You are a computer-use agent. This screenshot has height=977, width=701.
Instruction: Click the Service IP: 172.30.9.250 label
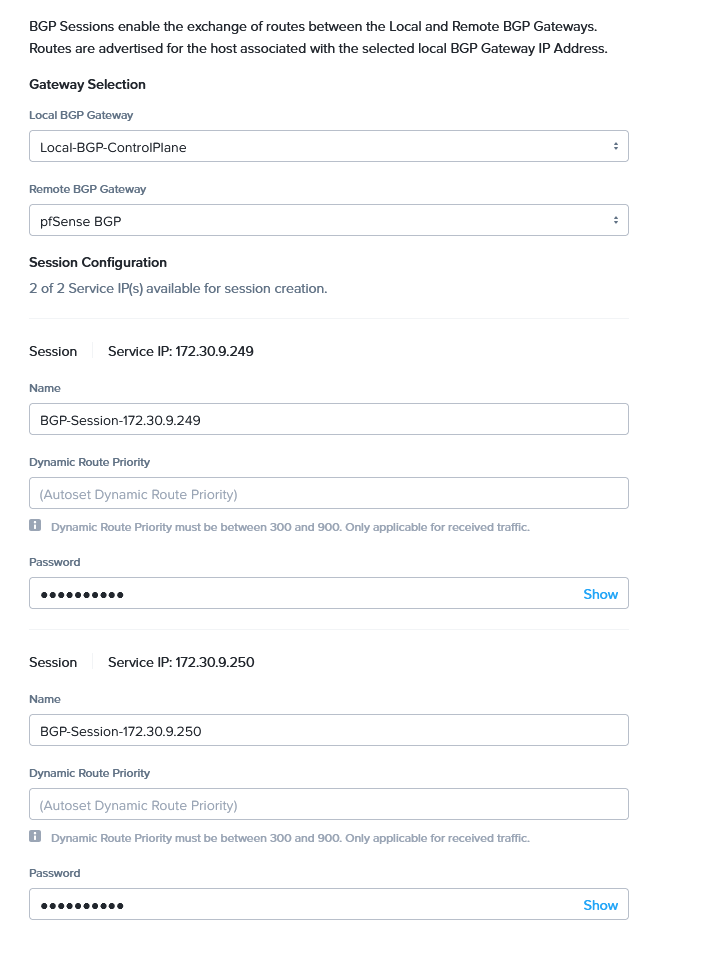pyautogui.click(x=181, y=662)
